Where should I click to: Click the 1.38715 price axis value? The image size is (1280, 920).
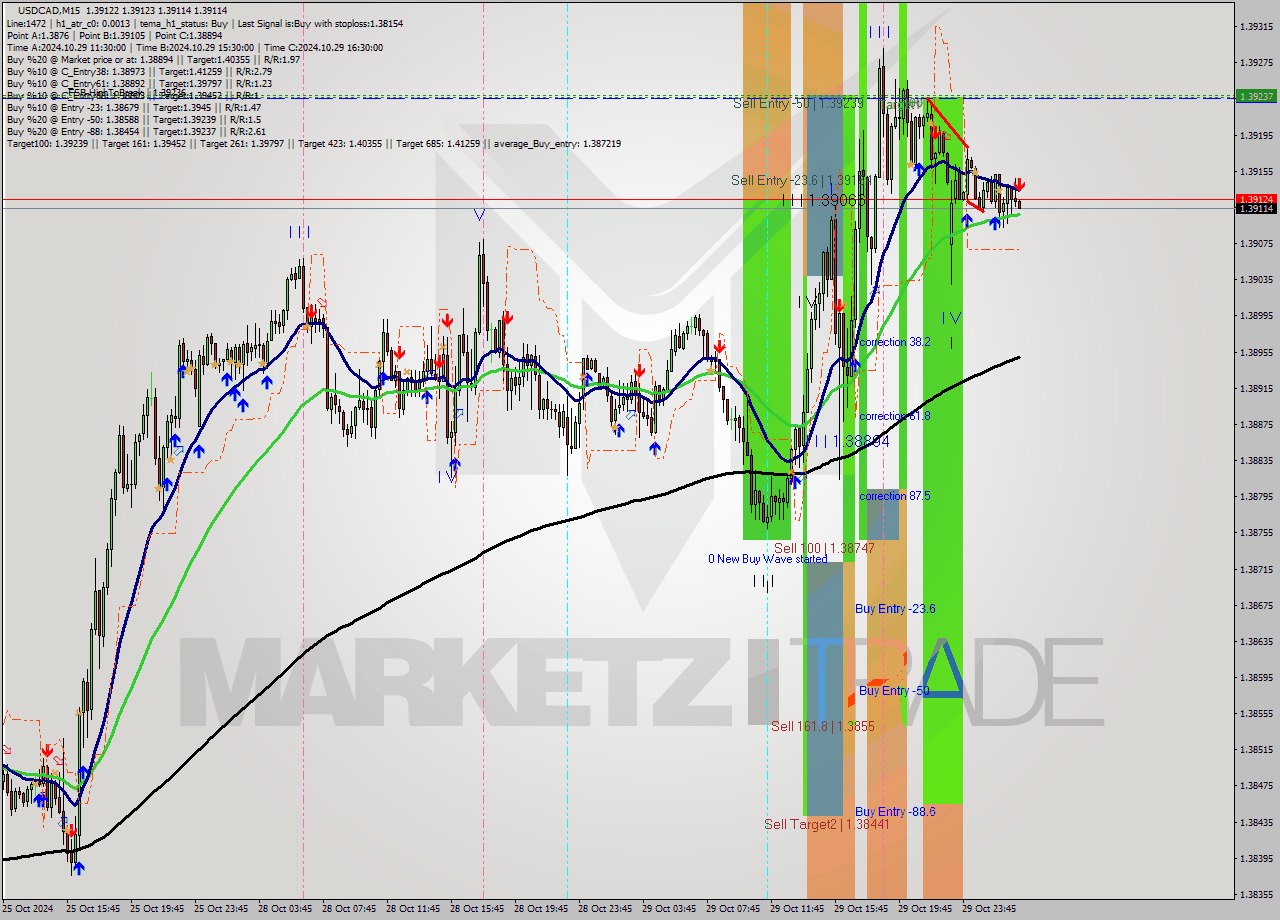1257,569
